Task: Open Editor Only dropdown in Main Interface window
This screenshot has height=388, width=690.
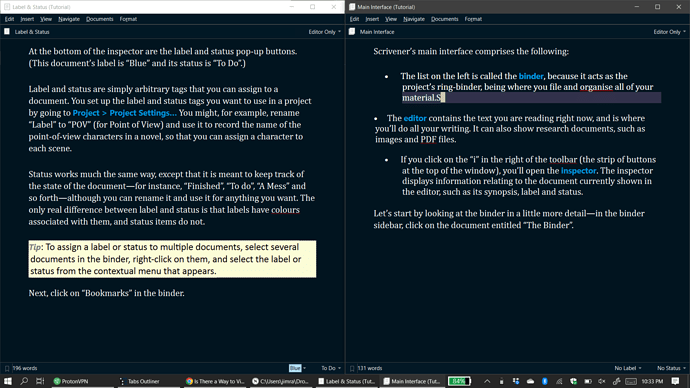Action: click(669, 32)
